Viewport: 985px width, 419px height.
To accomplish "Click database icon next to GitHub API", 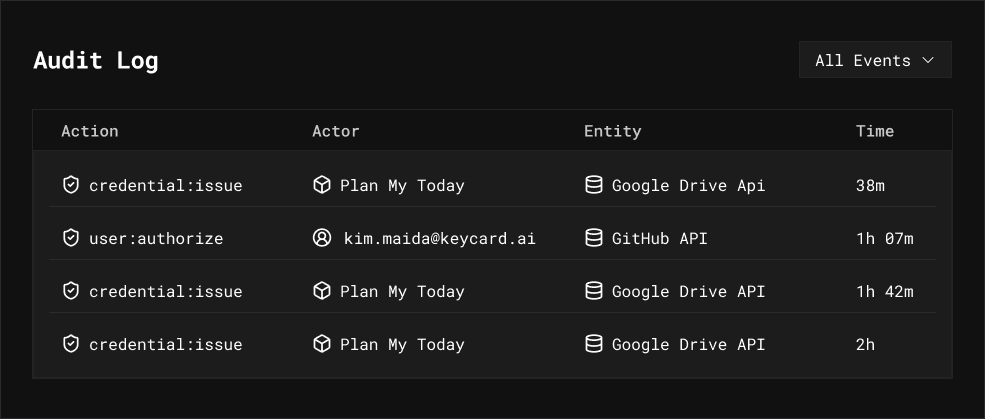I will pyautogui.click(x=593, y=238).
